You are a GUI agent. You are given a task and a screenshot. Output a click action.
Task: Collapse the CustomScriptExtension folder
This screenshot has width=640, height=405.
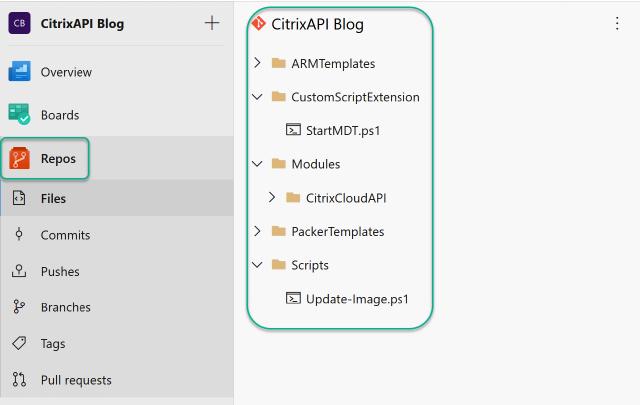click(x=258, y=97)
